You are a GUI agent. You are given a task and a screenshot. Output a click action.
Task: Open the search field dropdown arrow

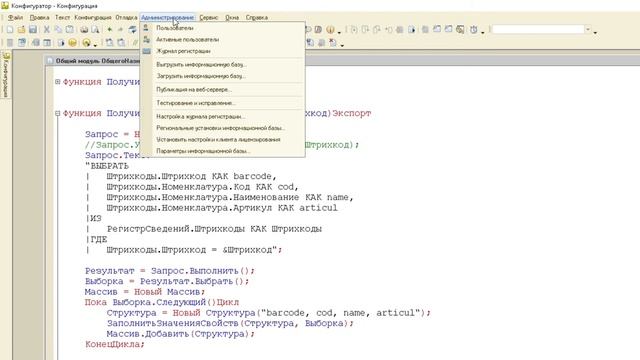pos(588,29)
